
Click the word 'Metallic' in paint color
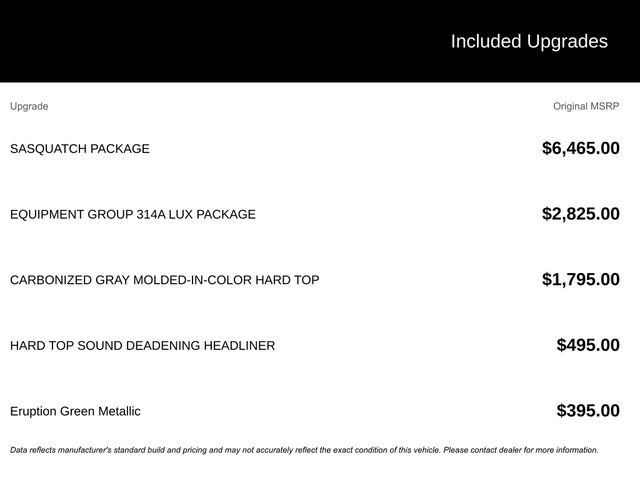coord(117,411)
